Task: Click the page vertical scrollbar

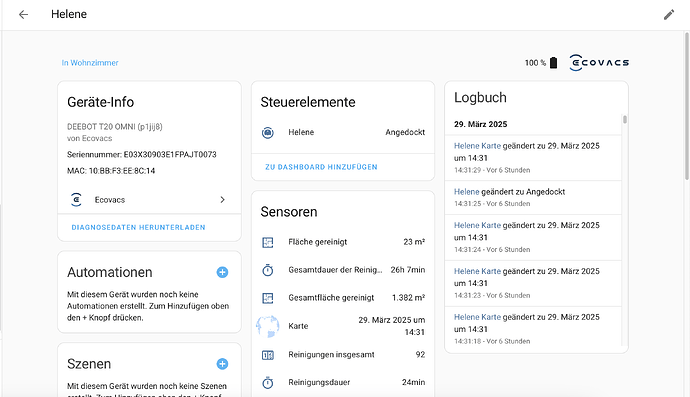Action: (687, 106)
